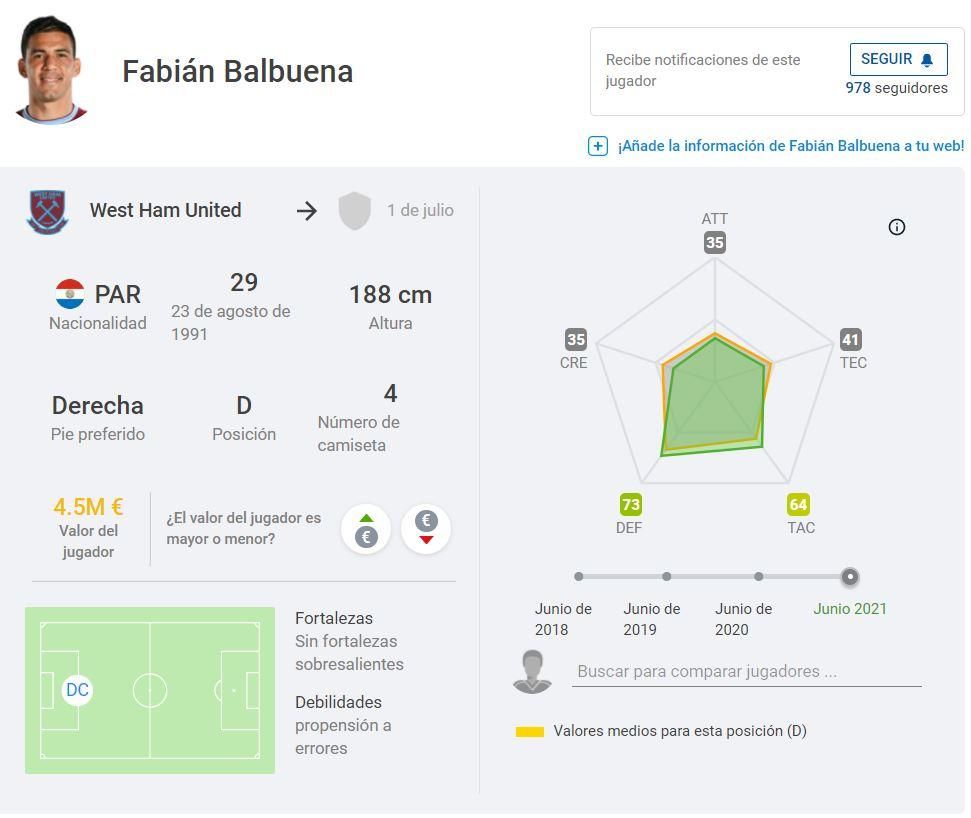Select the Junio 2021 timeline point
This screenshot has height=818, width=971.
(850, 577)
